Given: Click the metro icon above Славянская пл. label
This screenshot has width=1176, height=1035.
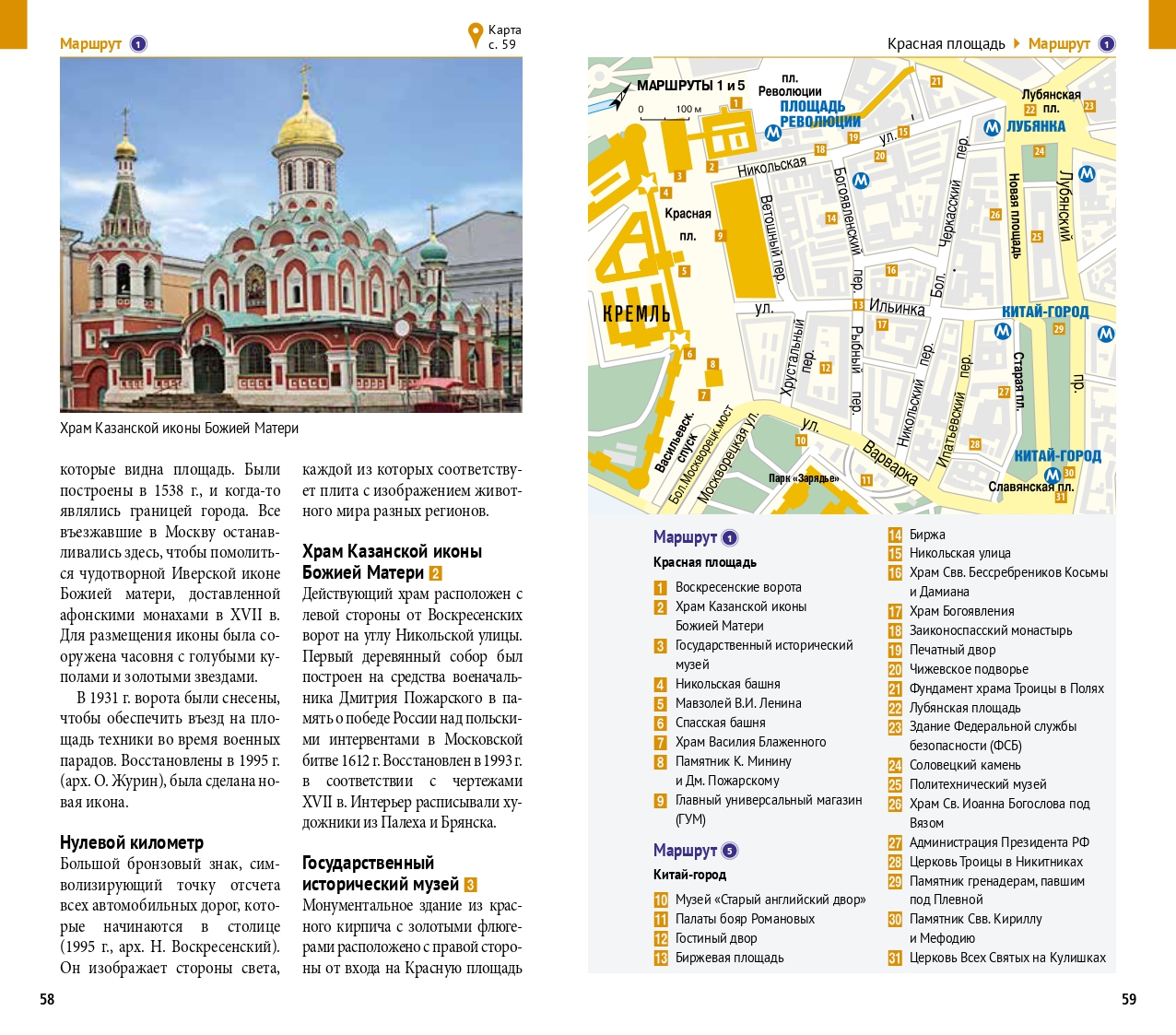Looking at the screenshot, I should [x=1052, y=475].
